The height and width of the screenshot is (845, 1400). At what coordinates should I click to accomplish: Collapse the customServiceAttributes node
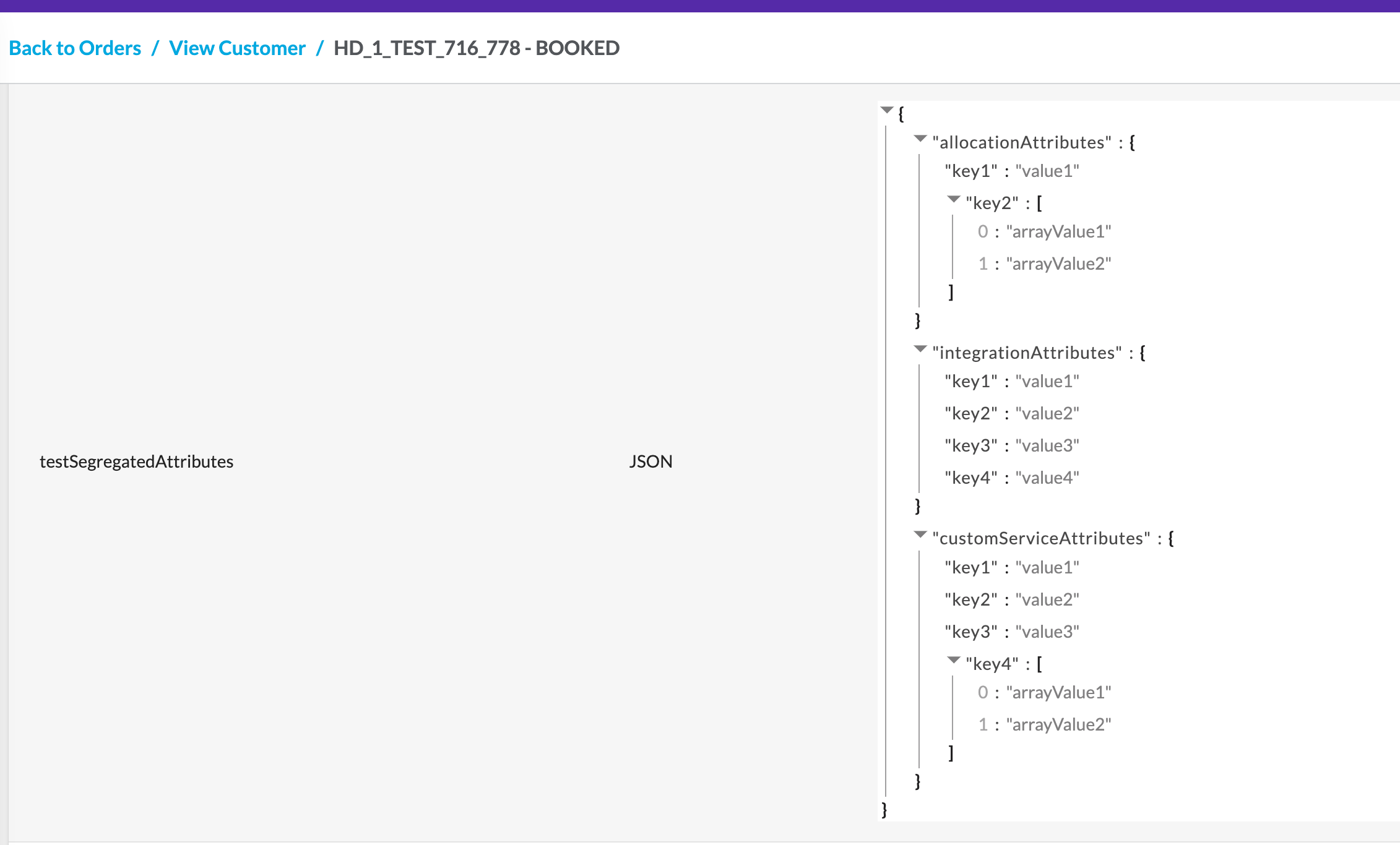(920, 535)
